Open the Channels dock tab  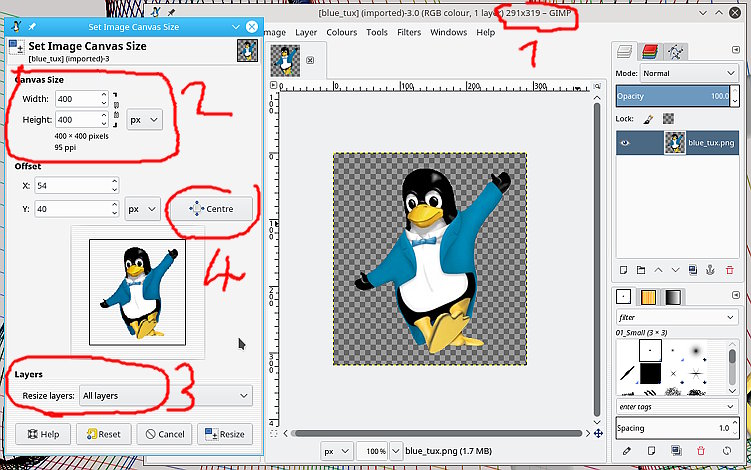pyautogui.click(x=649, y=52)
